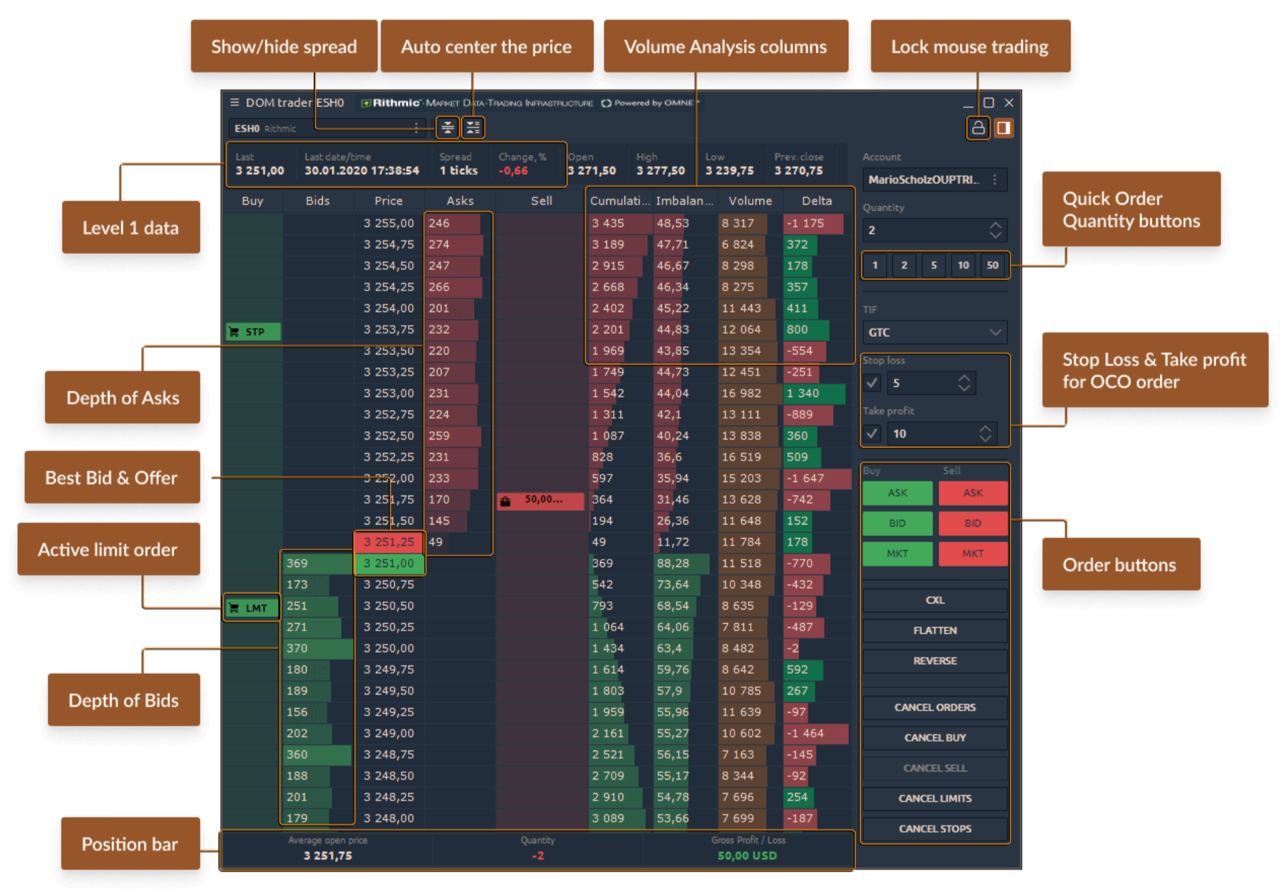
Task: Click the green Buy BID button
Action: point(897,523)
